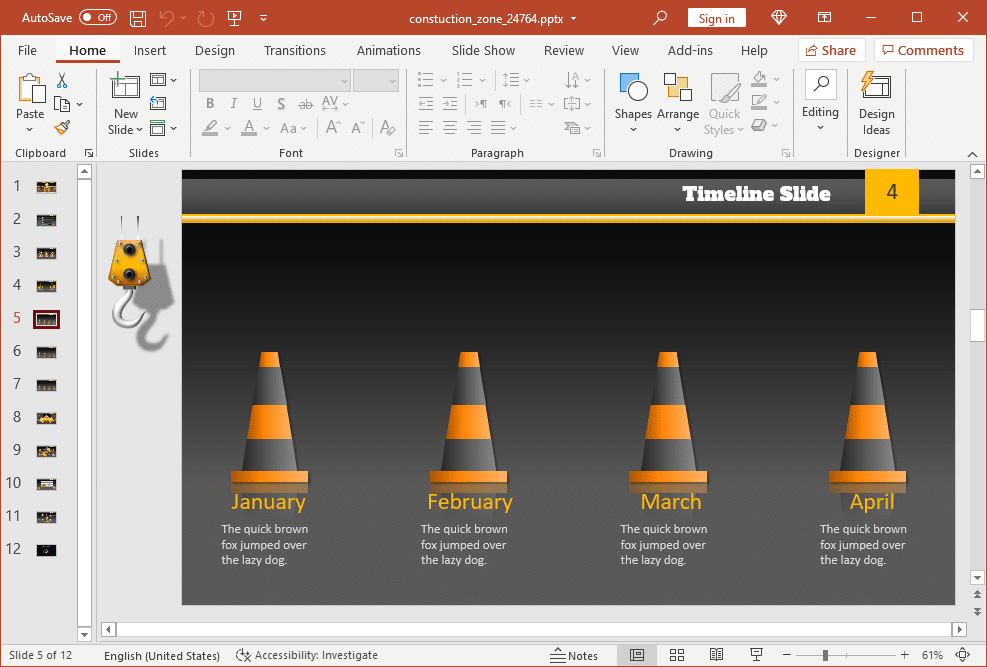Save the presentation with the floppy disk icon

pos(138,18)
